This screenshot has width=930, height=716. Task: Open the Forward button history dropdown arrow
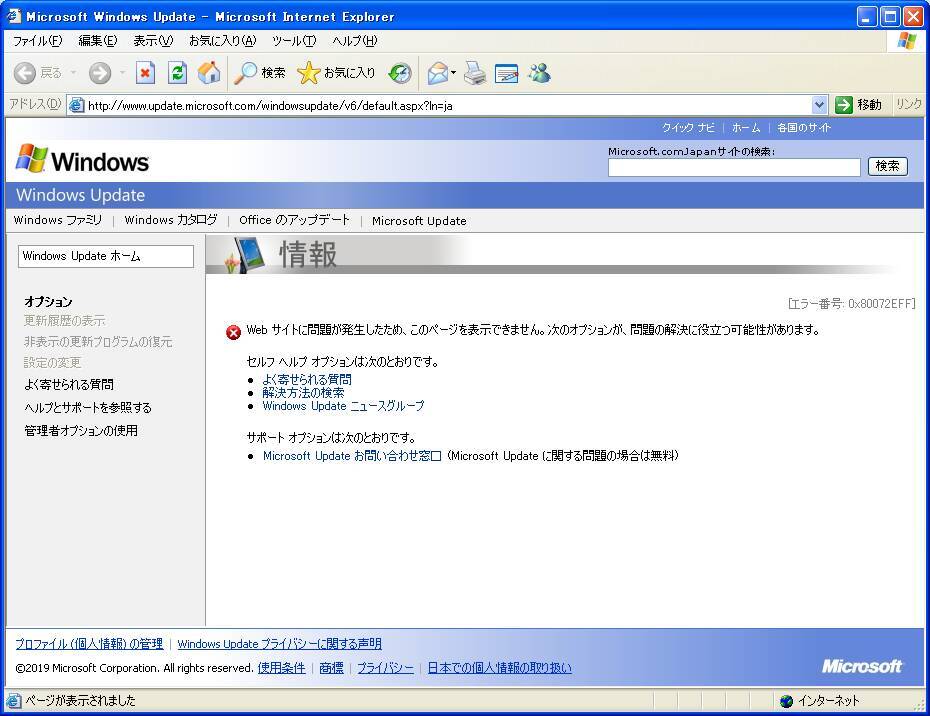(123, 73)
